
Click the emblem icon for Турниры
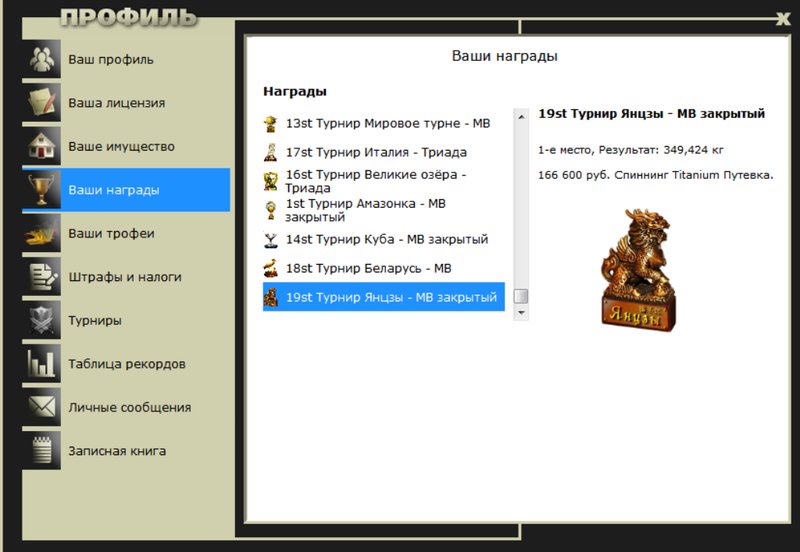pyautogui.click(x=42, y=320)
